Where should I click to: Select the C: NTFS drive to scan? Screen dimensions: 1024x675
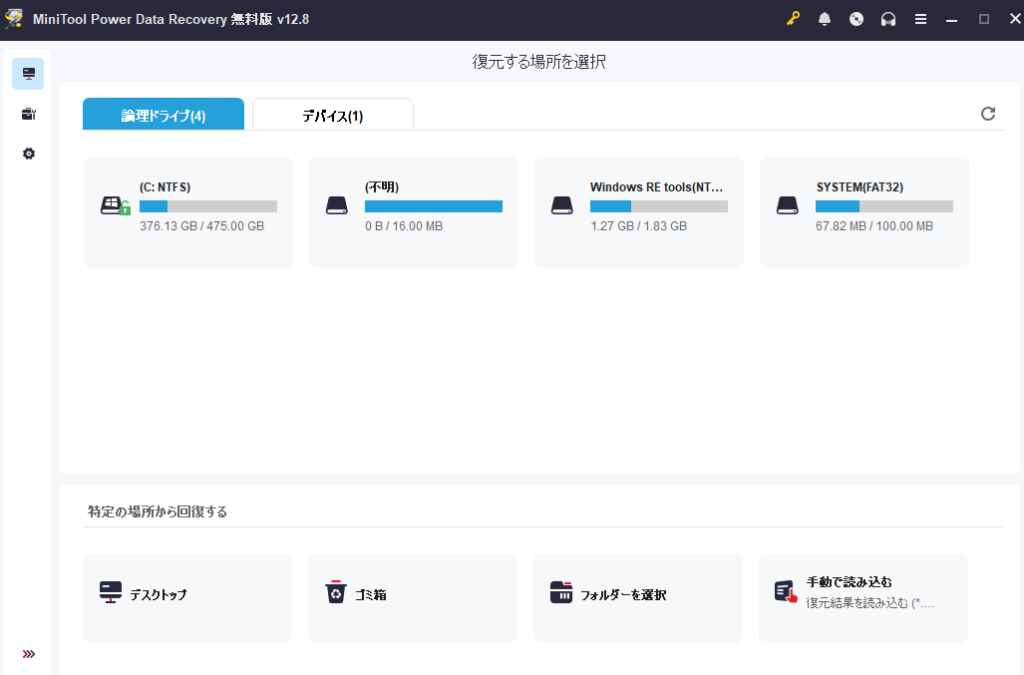click(x=187, y=211)
